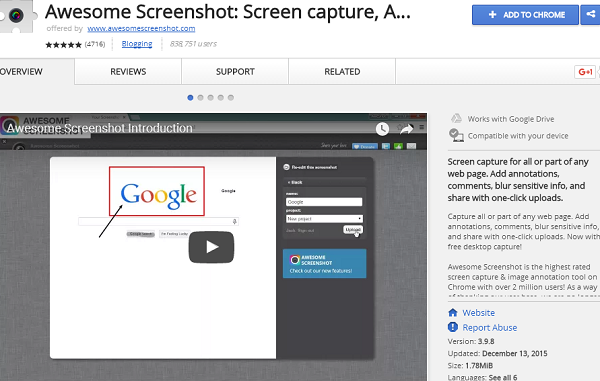The height and width of the screenshot is (381, 600).
Task: Click the Version 3.9.8 text
Action: (x=471, y=341)
